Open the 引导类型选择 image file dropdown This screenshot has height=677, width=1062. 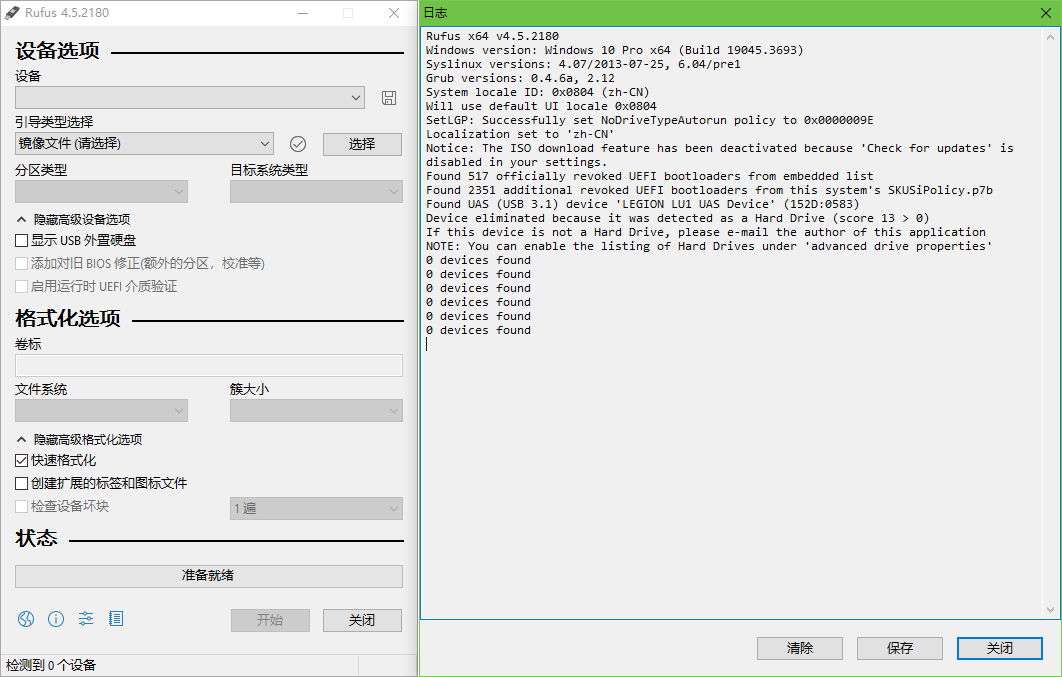(144, 144)
